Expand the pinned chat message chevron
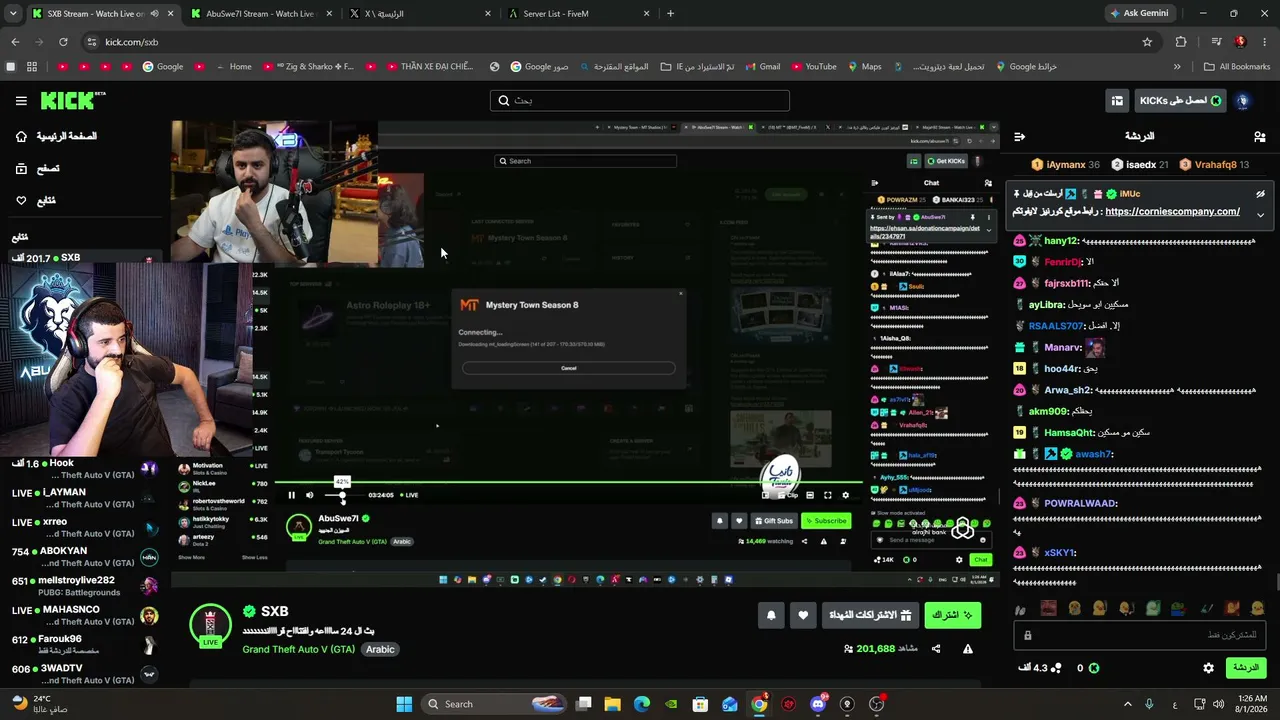1280x720 pixels. [1260, 214]
